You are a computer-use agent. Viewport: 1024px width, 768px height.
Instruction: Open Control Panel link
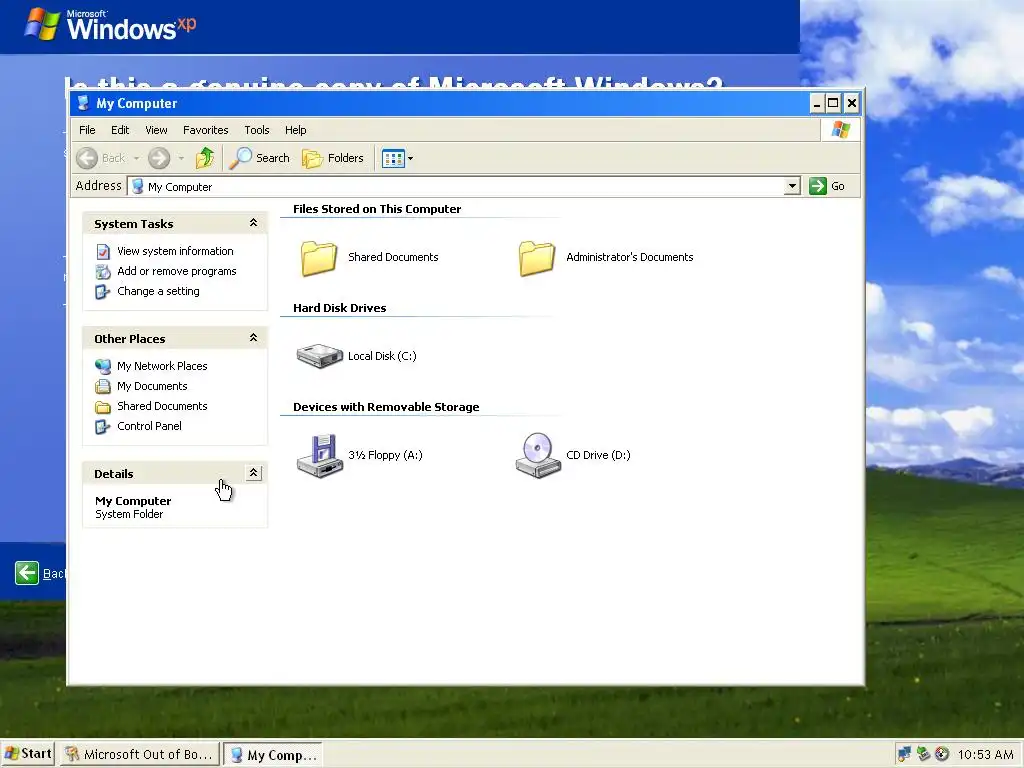(149, 426)
